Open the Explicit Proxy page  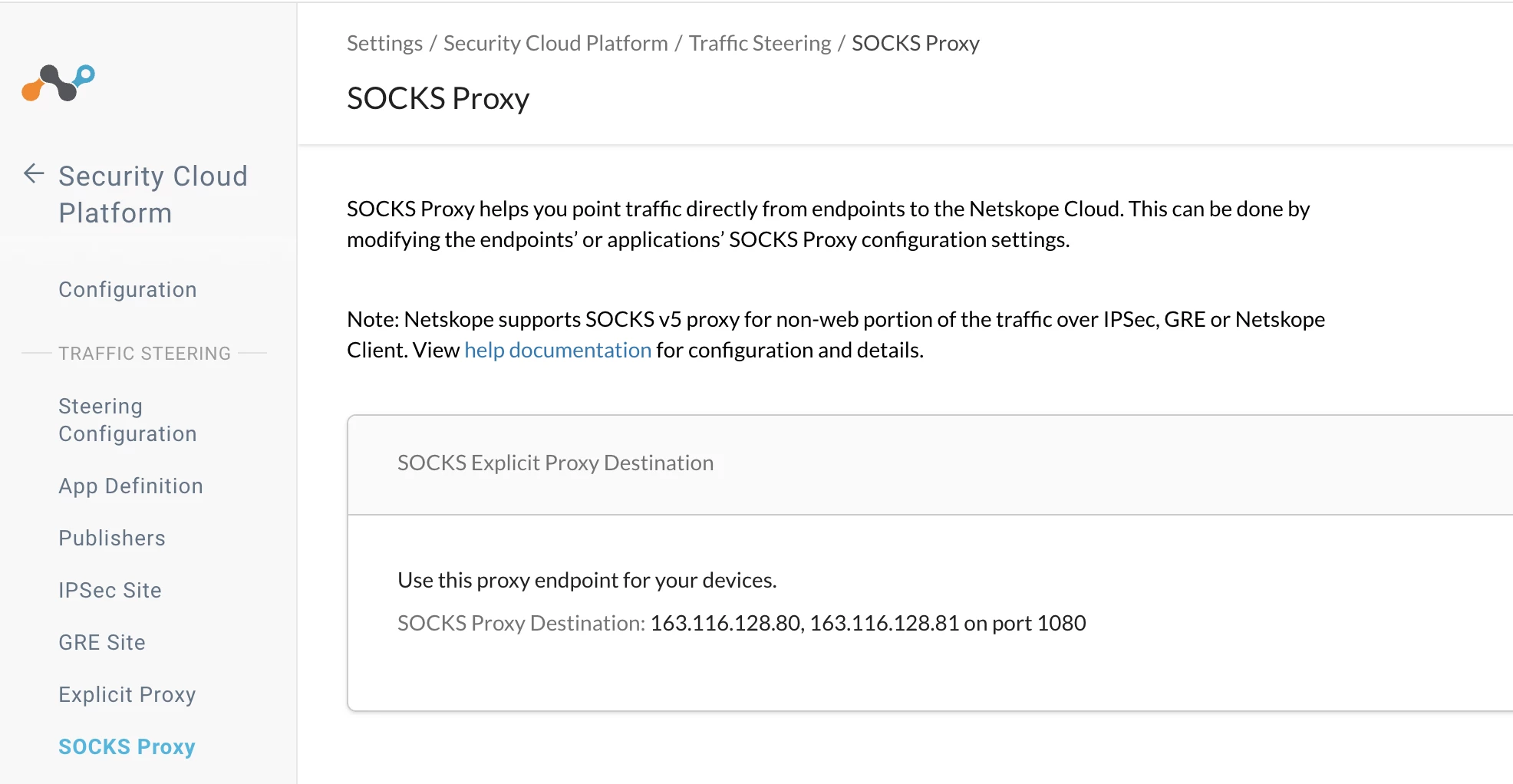[127, 694]
